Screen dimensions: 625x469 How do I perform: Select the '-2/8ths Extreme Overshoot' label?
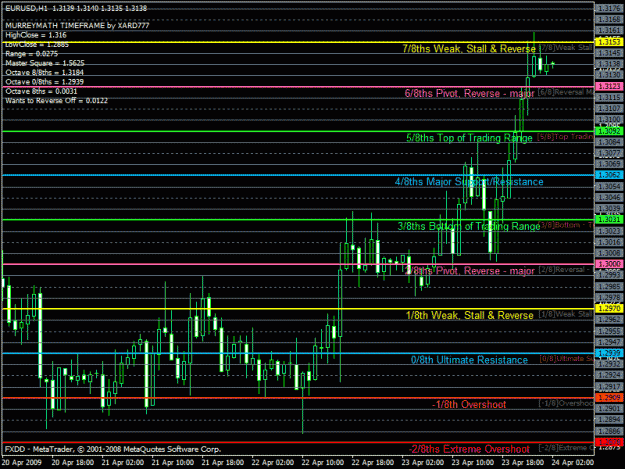(x=469, y=449)
